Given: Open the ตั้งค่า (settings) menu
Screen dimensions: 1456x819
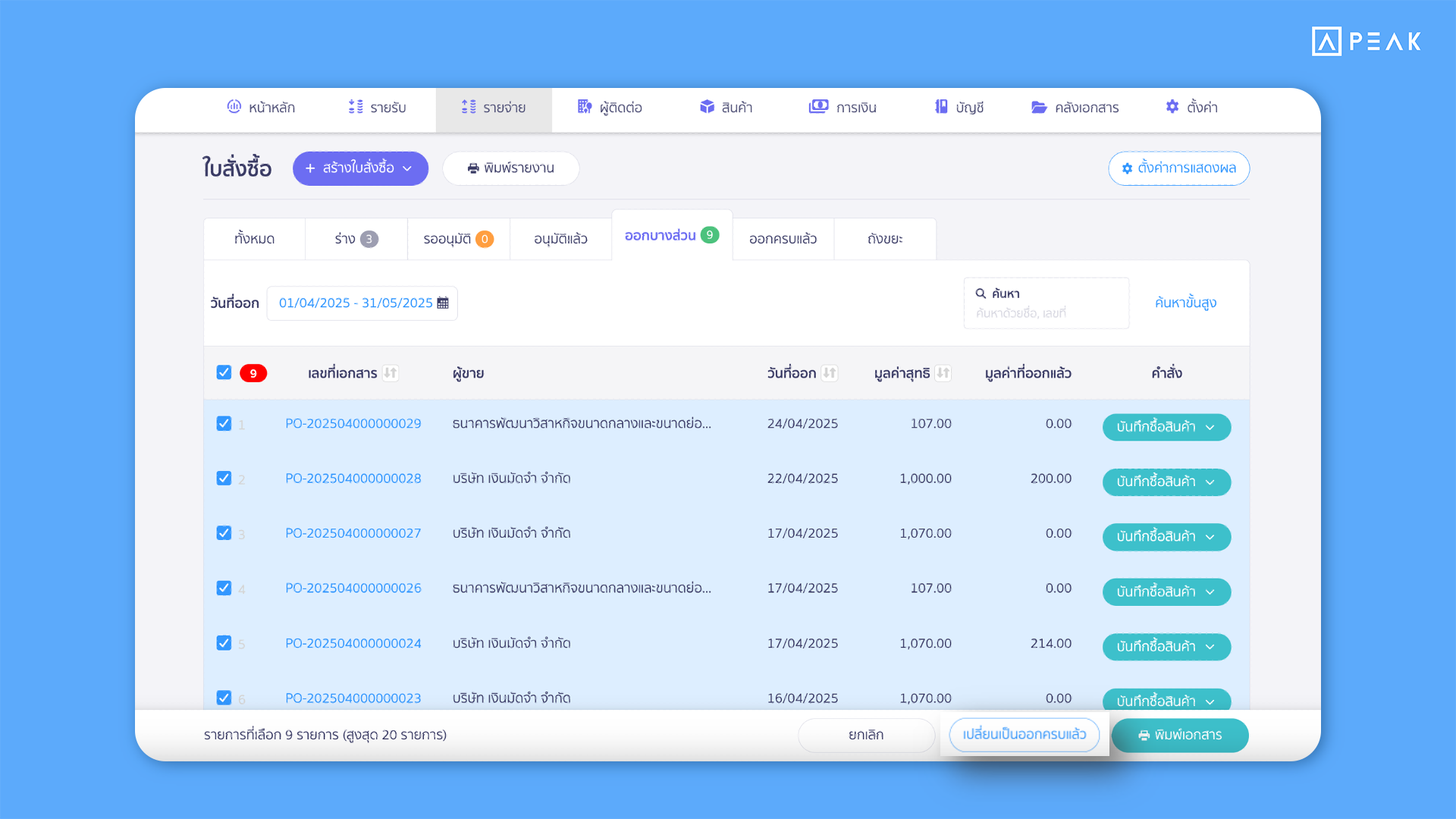Looking at the screenshot, I should pyautogui.click(x=1191, y=108).
